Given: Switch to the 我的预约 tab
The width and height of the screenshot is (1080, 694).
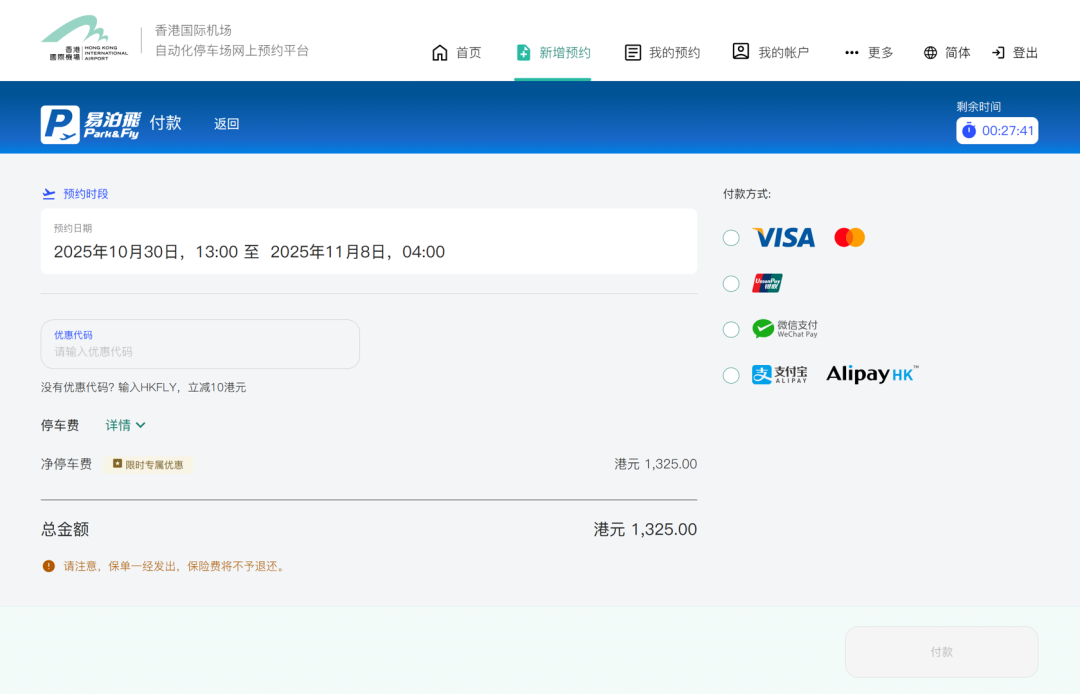Looking at the screenshot, I should (x=661, y=52).
